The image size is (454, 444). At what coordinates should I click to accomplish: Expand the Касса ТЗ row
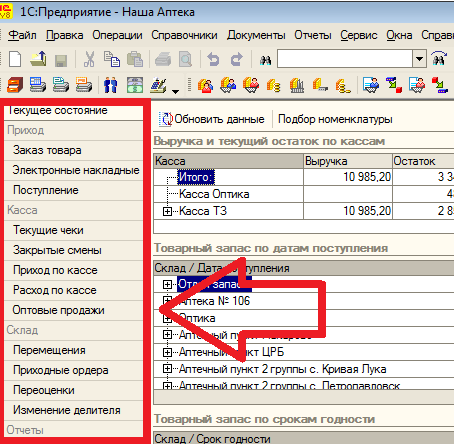pyautogui.click(x=167, y=211)
